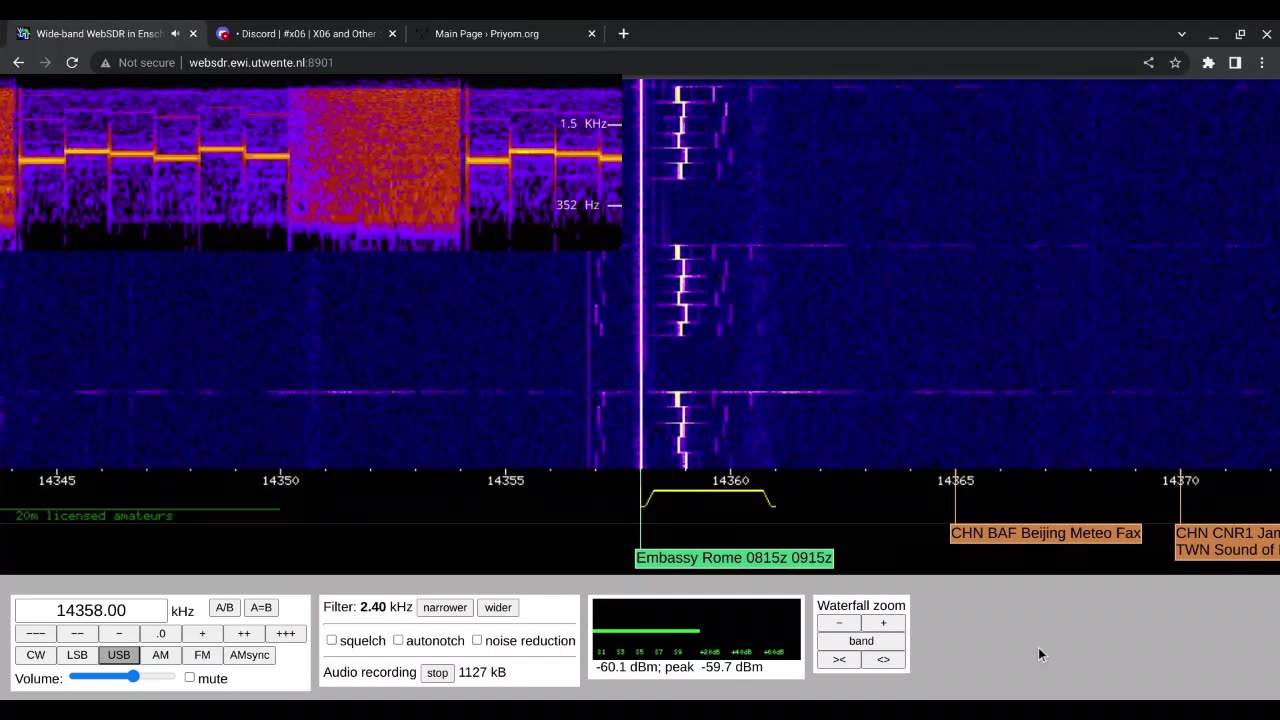Select USB mode
1280x720 pixels.
[119, 655]
